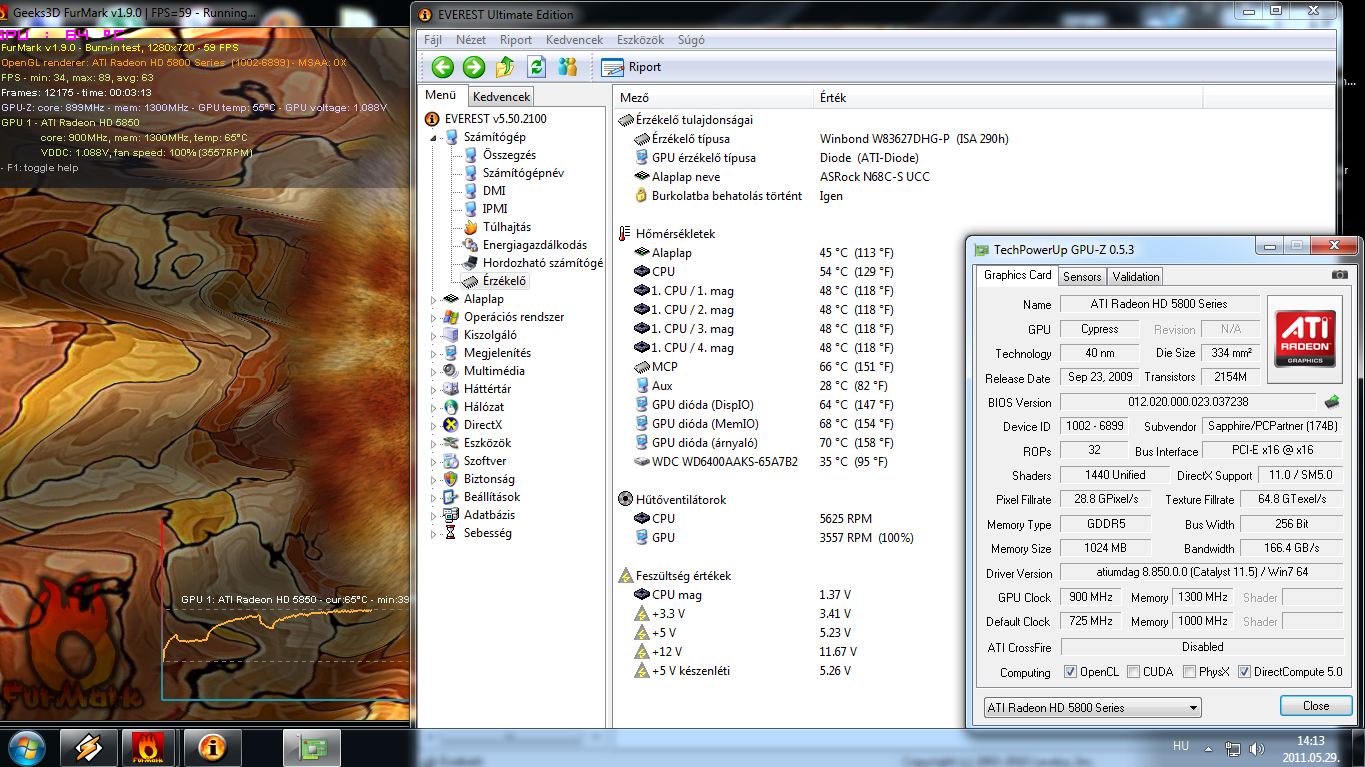The image size is (1365, 767).
Task: Click the Up-level arrow icon in EVEREST toolbar
Action: tap(505, 67)
